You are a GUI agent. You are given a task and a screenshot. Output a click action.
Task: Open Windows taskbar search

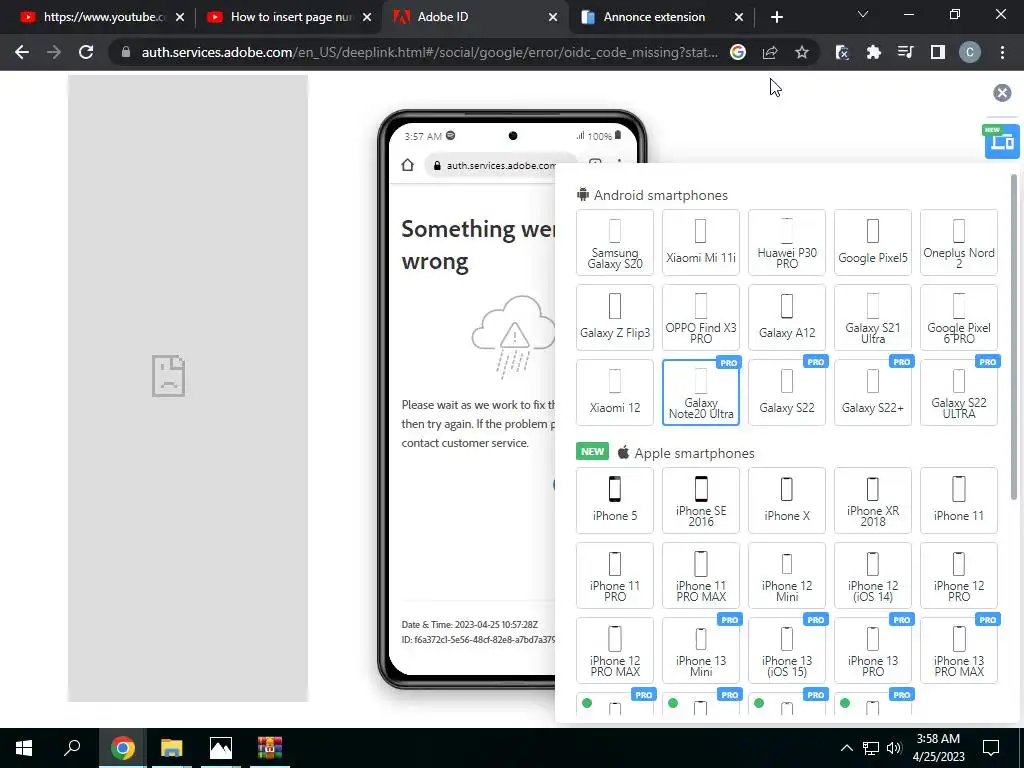click(x=72, y=748)
